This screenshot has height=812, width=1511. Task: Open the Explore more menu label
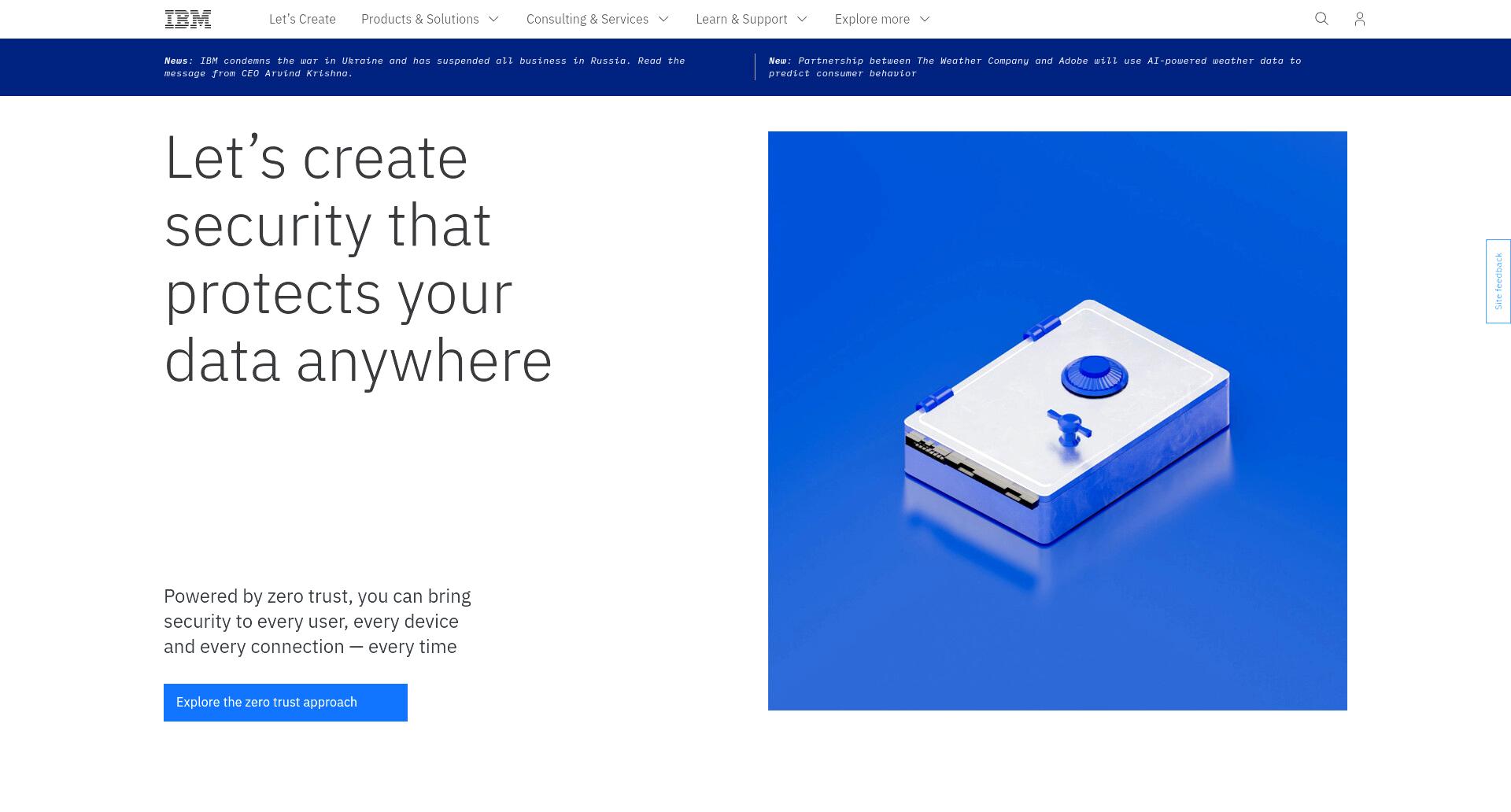click(872, 19)
